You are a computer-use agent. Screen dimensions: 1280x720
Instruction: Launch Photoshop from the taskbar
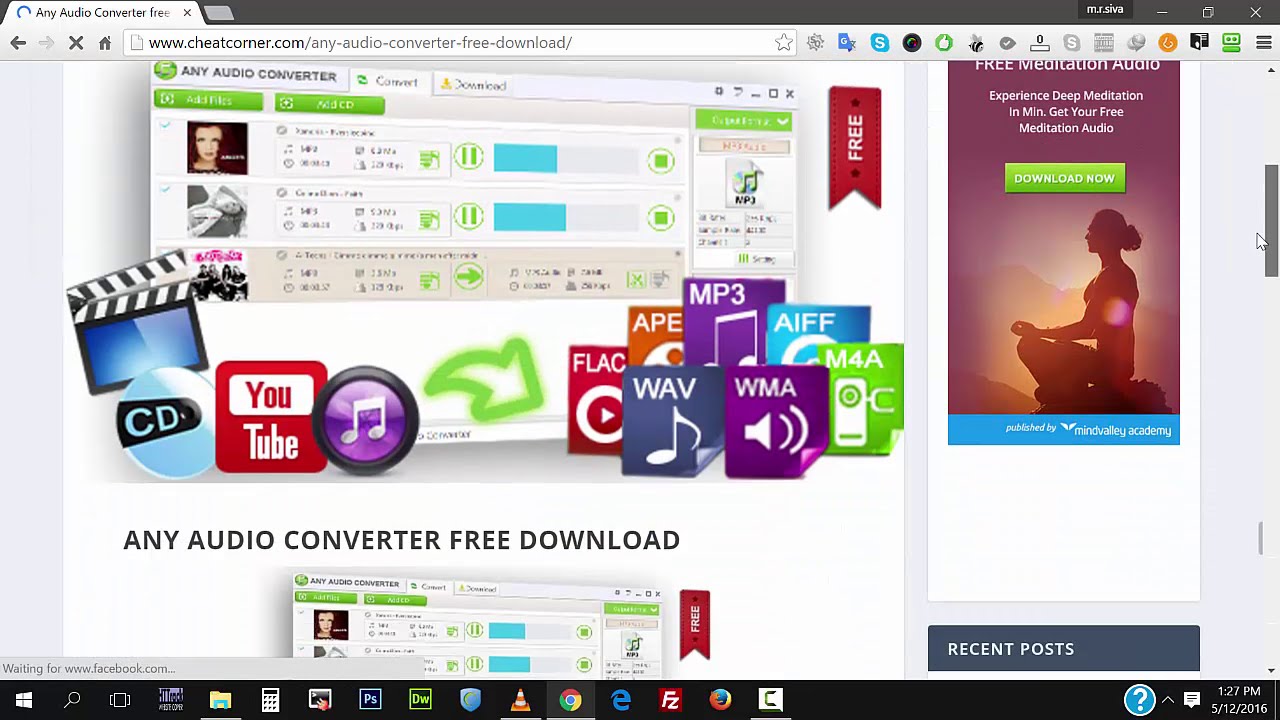click(370, 700)
